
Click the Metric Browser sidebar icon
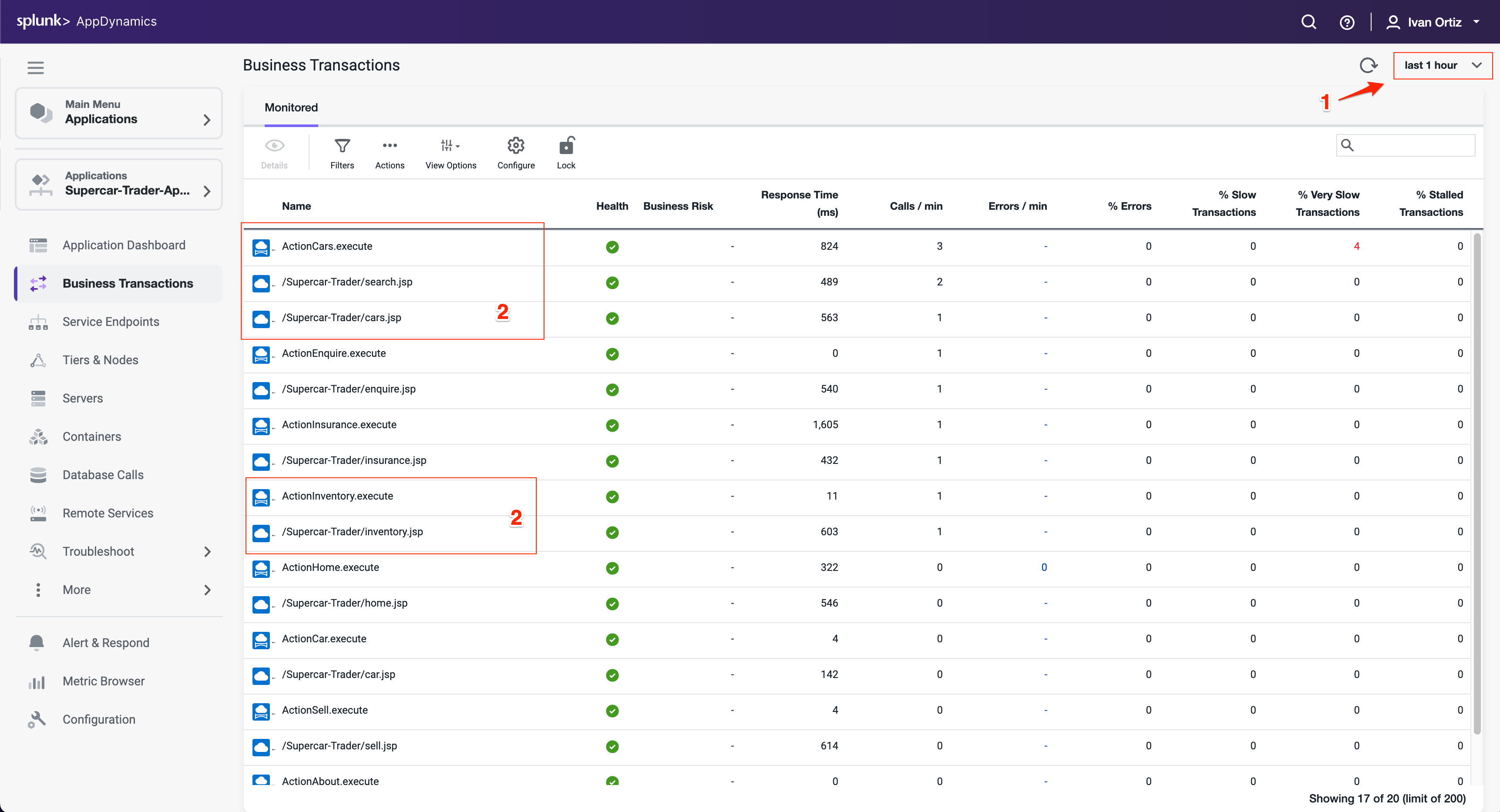[37, 681]
